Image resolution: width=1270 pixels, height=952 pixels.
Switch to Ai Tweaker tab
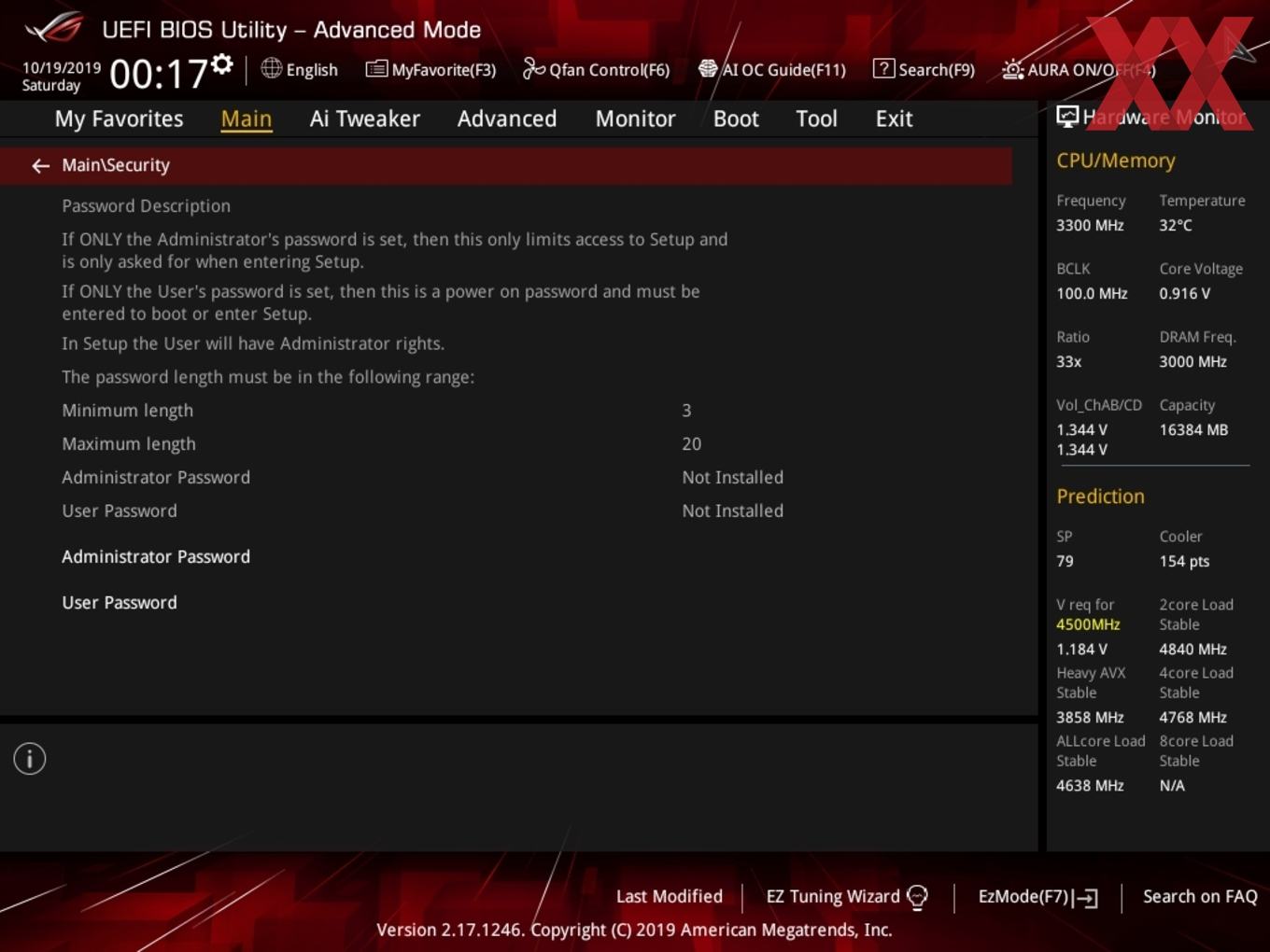pos(365,119)
